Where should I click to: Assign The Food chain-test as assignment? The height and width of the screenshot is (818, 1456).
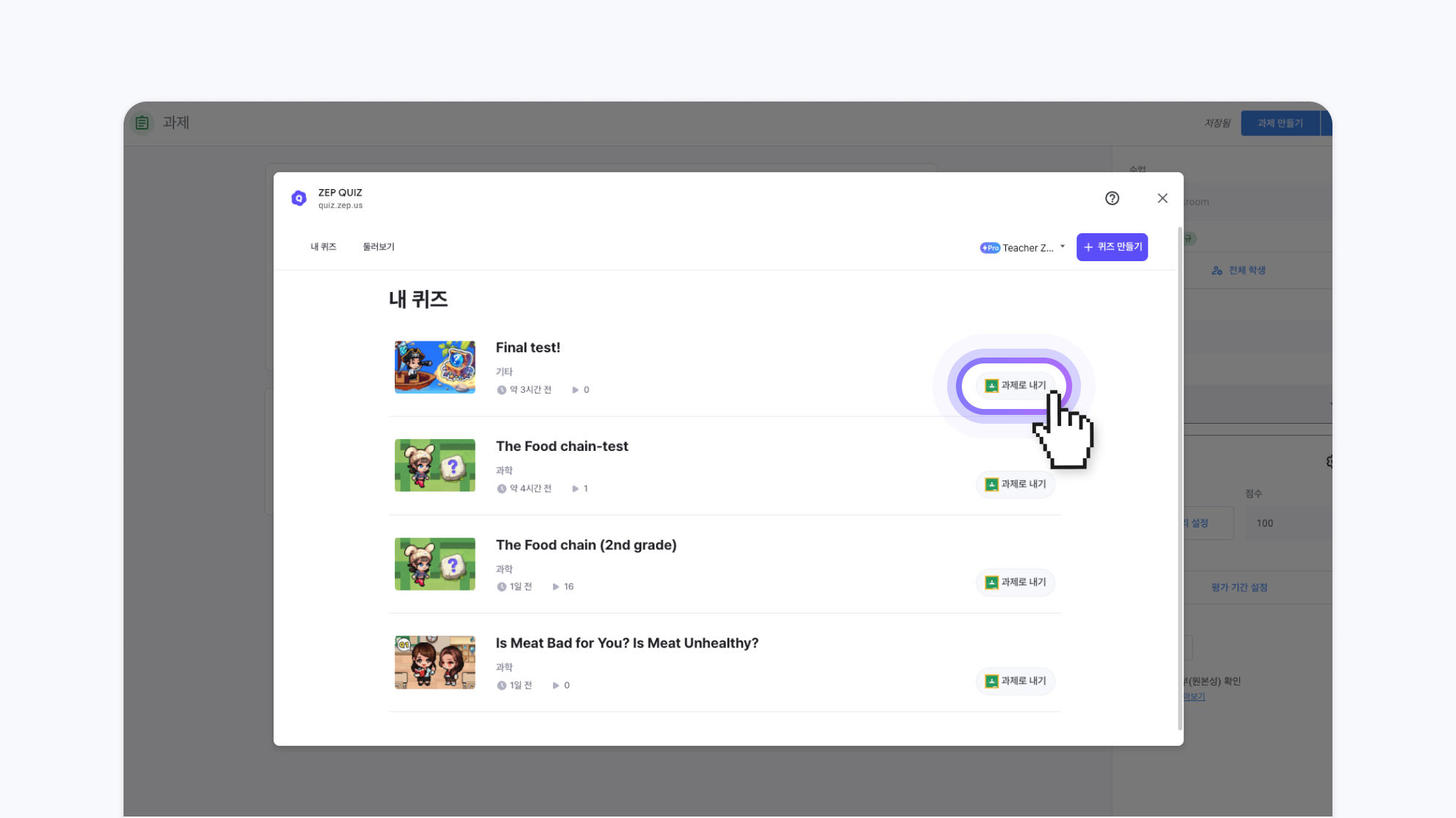[1015, 484]
